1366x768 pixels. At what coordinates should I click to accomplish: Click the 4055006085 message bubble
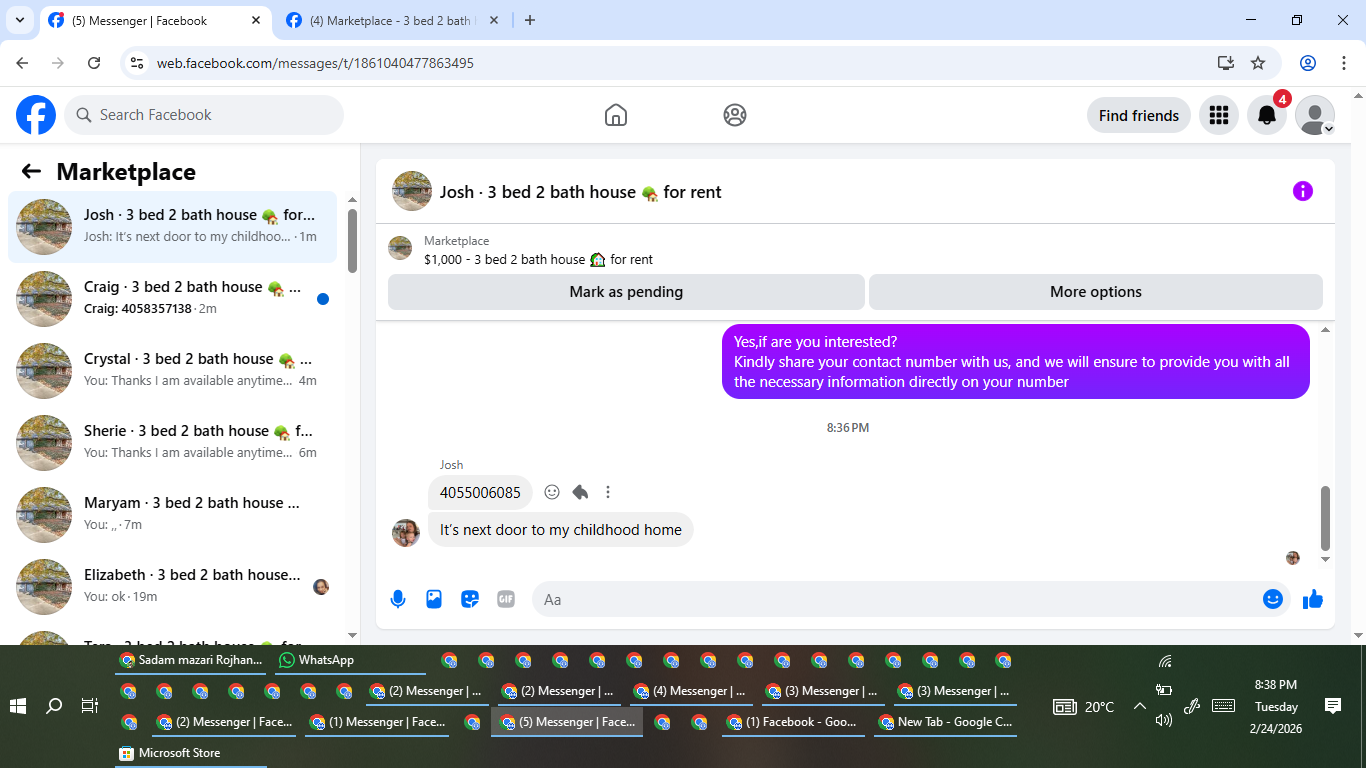480,492
